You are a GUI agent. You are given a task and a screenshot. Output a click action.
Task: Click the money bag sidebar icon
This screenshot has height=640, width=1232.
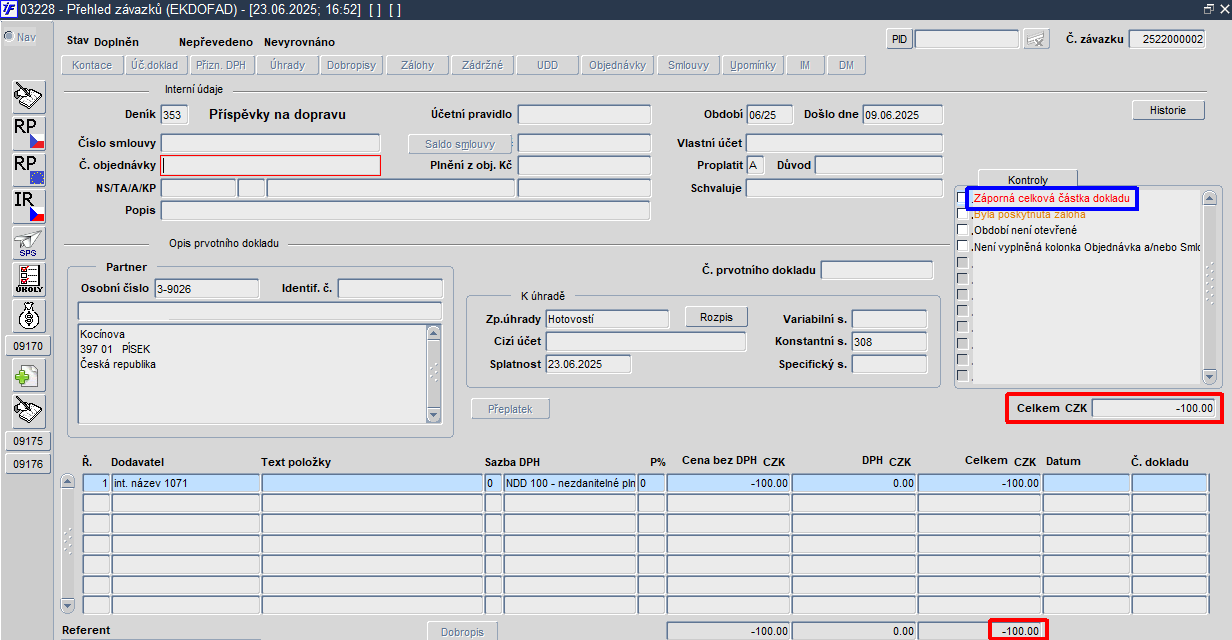coord(29,315)
